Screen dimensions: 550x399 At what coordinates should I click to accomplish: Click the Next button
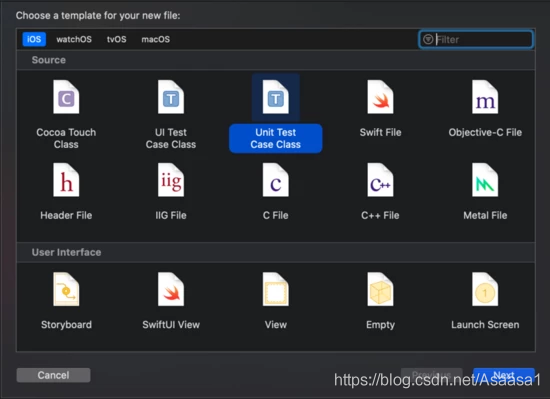tap(504, 375)
